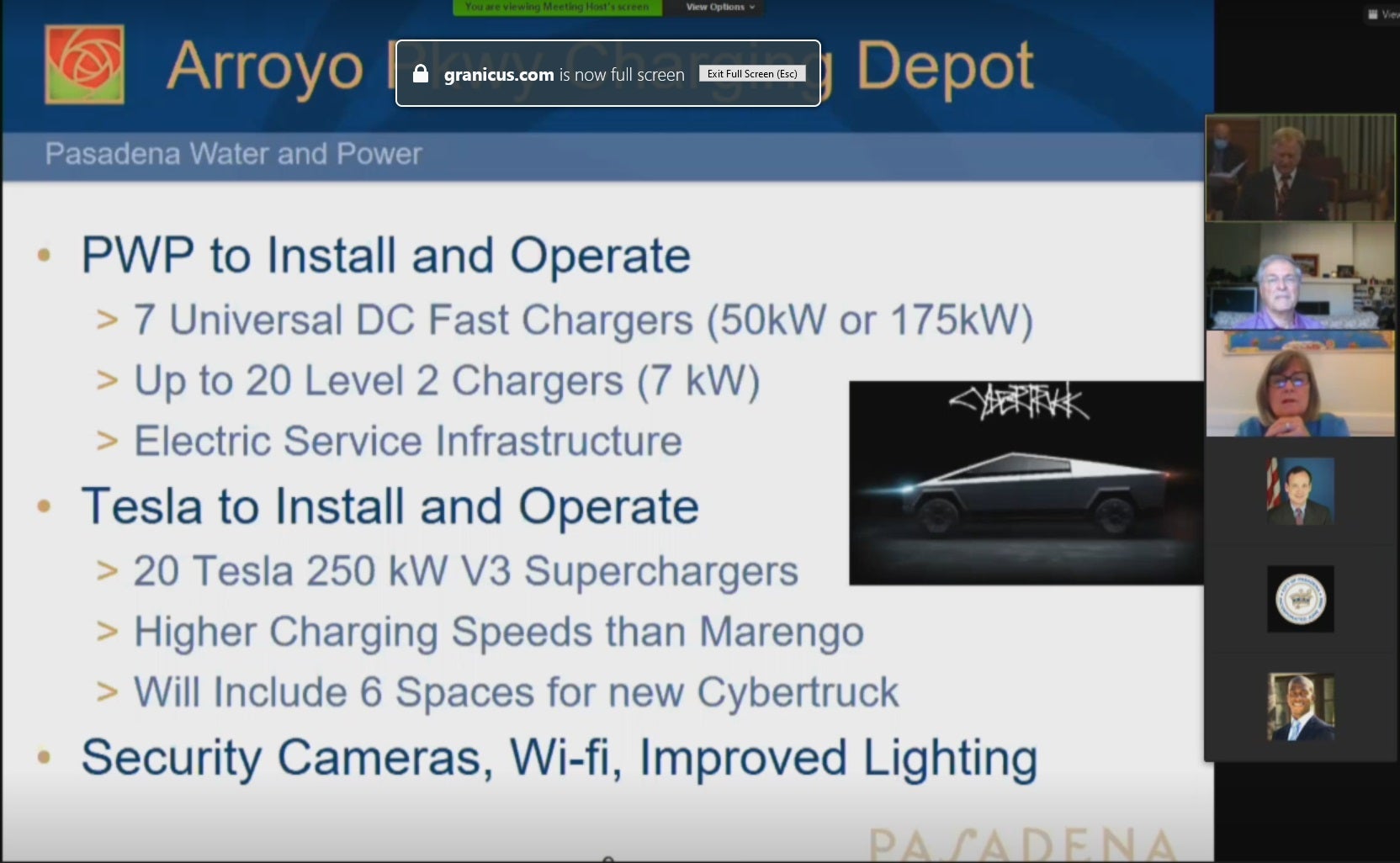Click the 'You are viewing Meeting Host's screen' banner

(557, 7)
